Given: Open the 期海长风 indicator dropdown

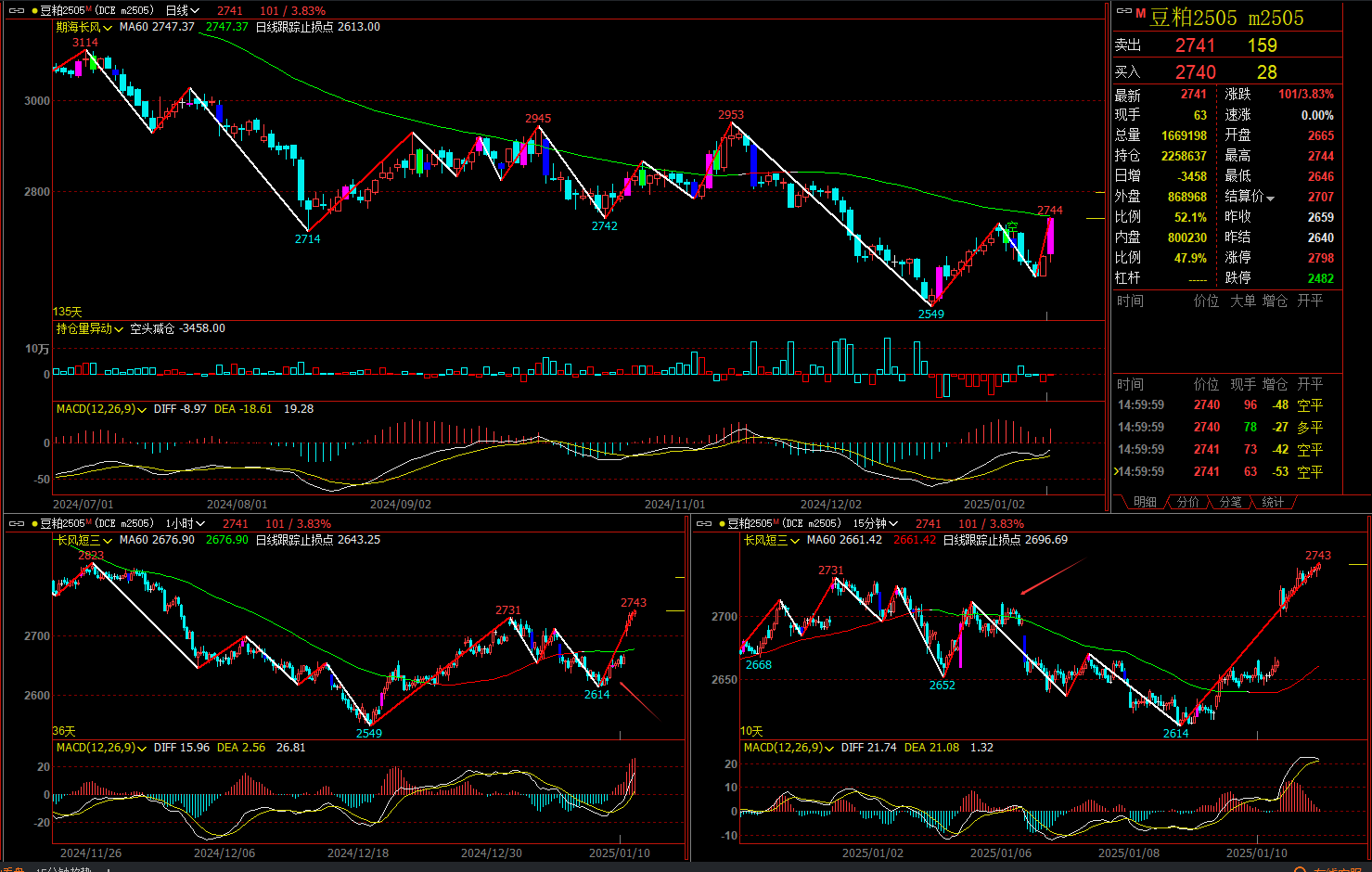Looking at the screenshot, I should (83, 27).
